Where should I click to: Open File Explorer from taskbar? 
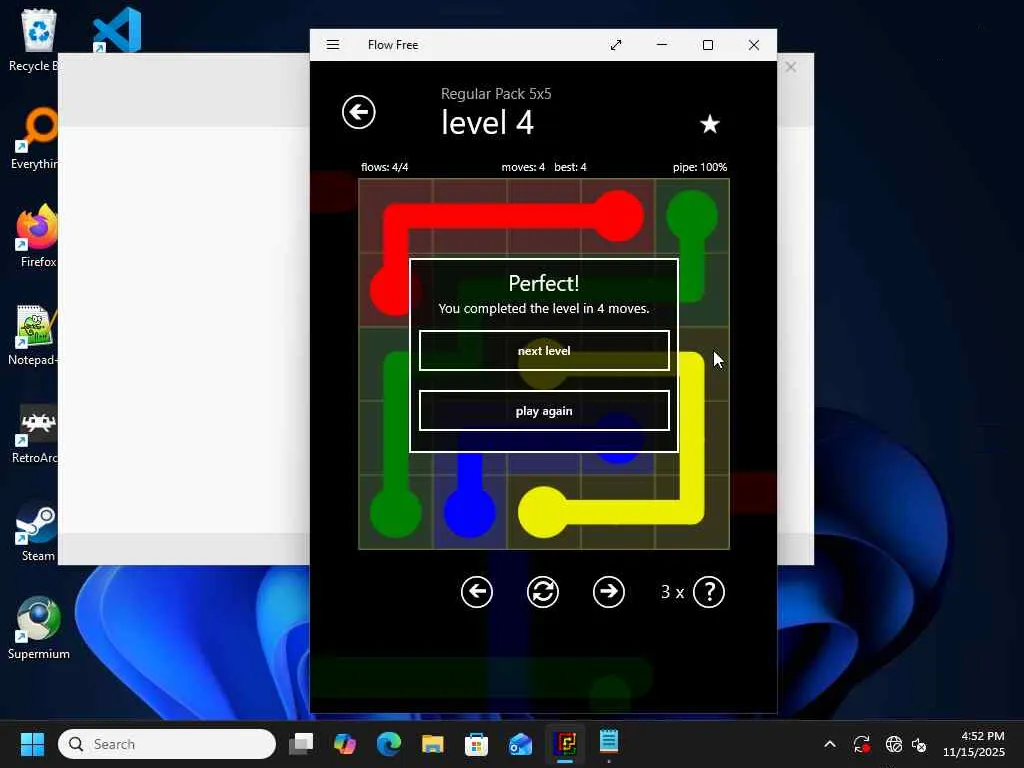pos(432,744)
